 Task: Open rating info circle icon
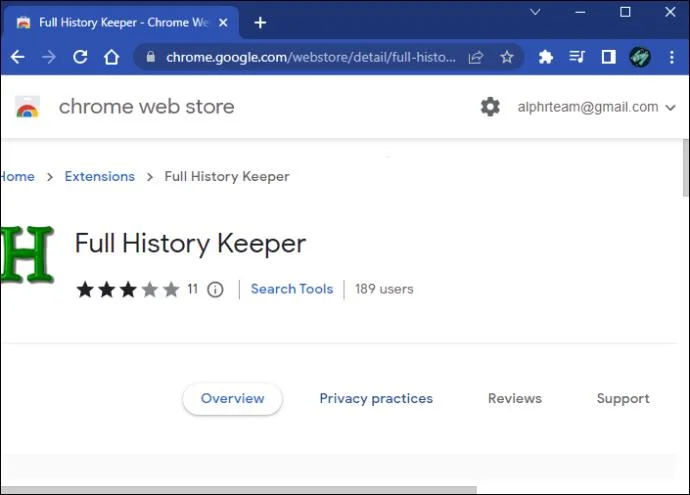(x=215, y=290)
